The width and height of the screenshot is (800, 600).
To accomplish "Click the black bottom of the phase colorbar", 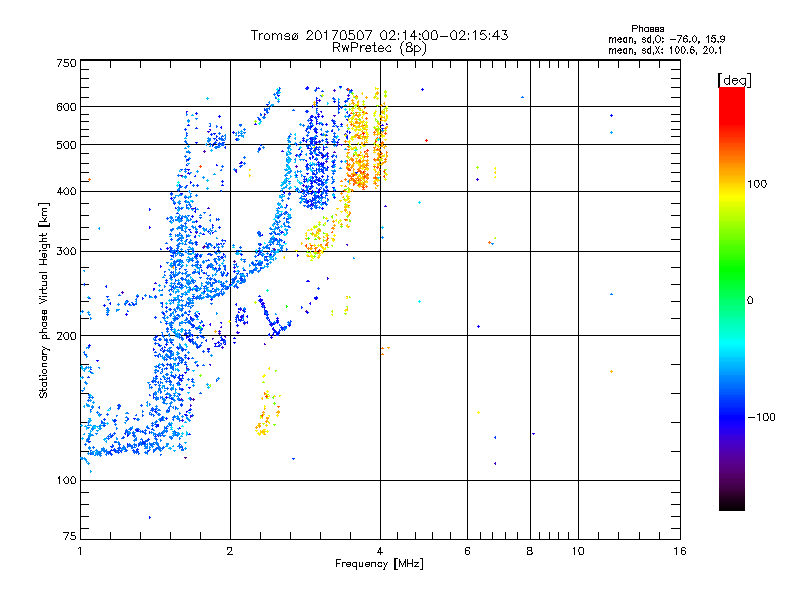I will [732, 504].
